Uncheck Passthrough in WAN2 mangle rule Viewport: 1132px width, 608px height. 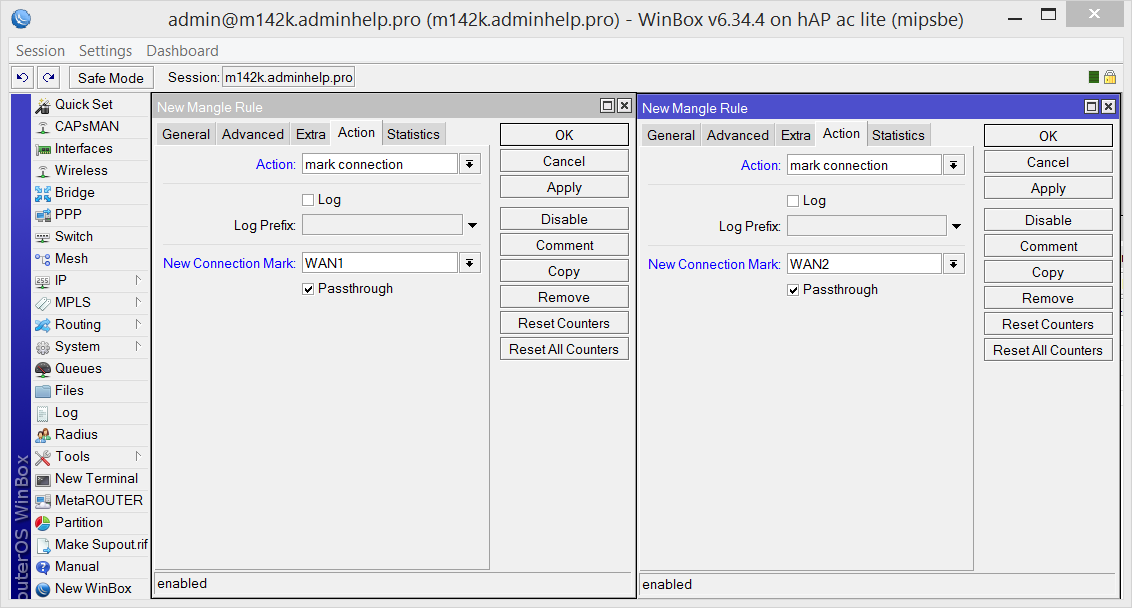pyautogui.click(x=793, y=290)
